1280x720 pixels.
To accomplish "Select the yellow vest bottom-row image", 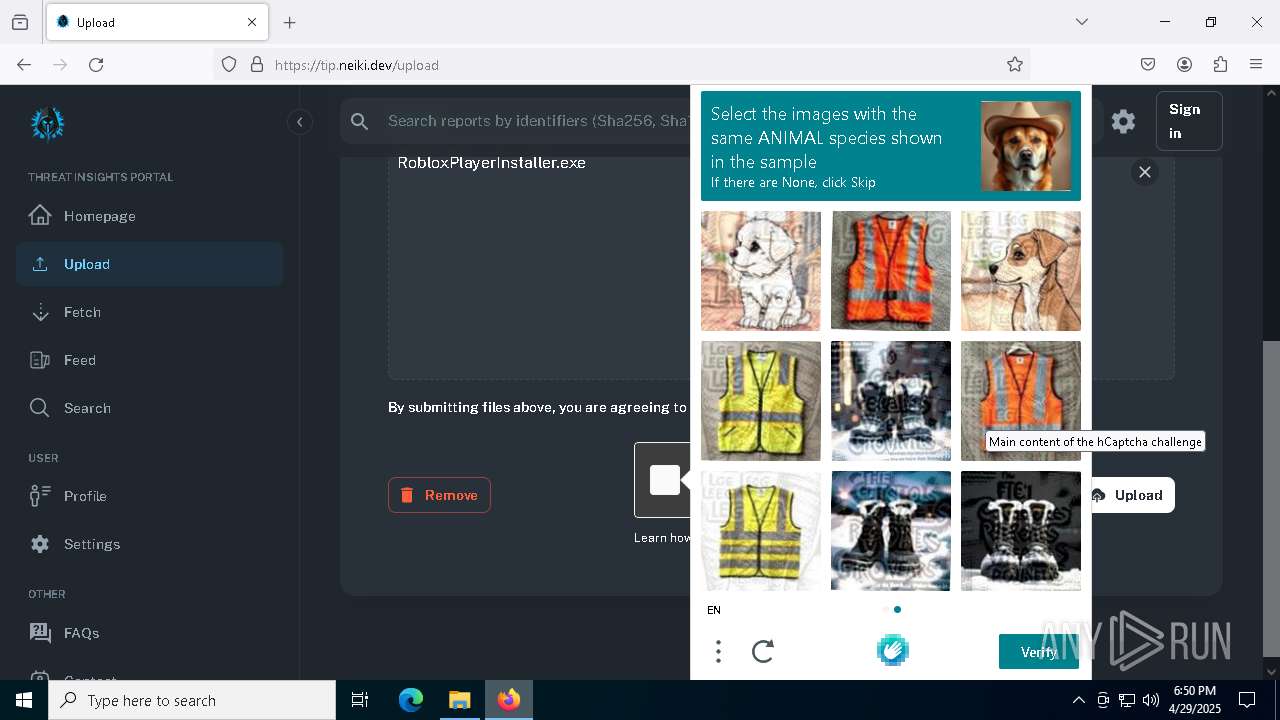I will pos(761,531).
